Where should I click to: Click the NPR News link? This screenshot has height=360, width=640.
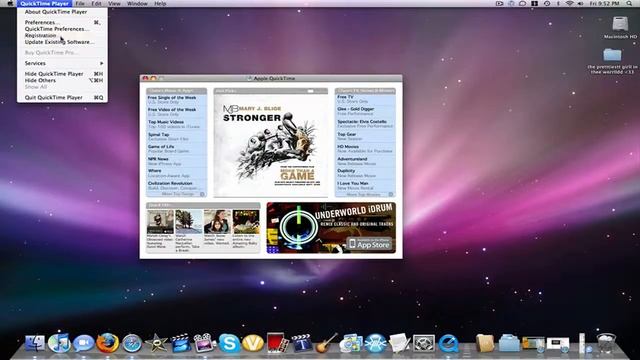click(158, 159)
